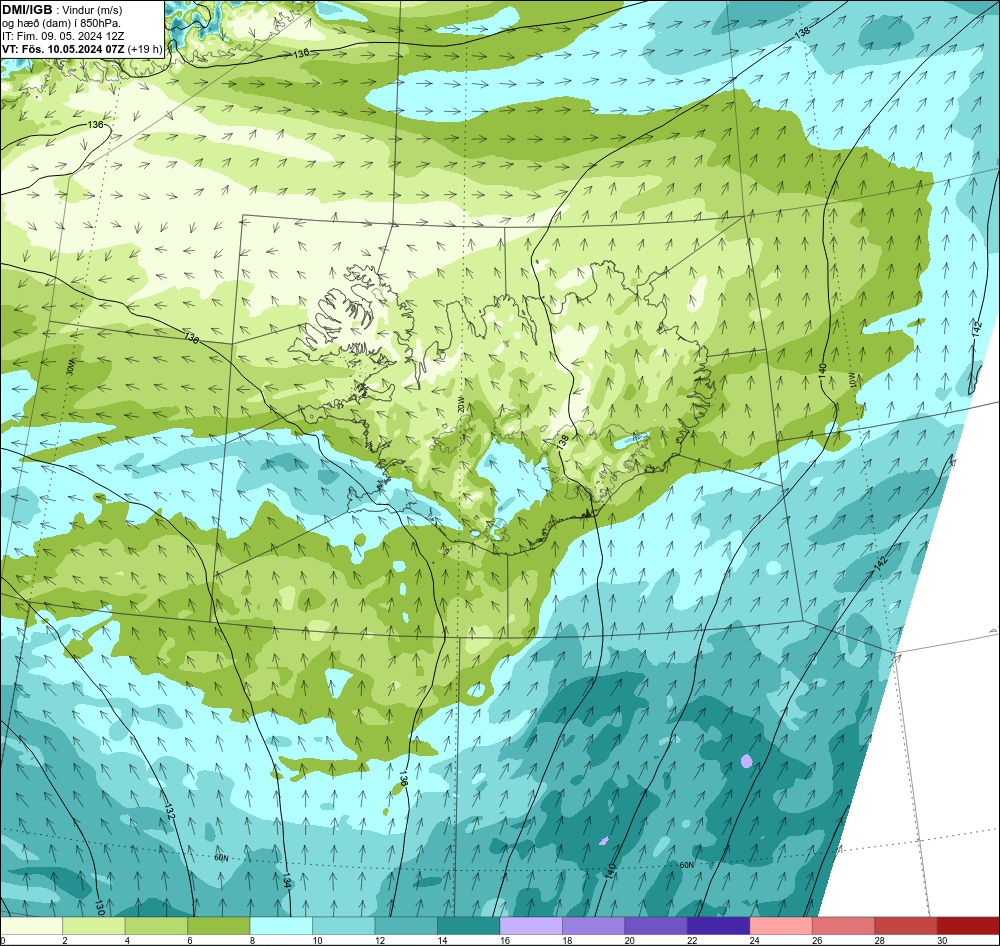Pick the light lavender 16–18 m/s legend swatch
This screenshot has width=1000, height=946.
tap(531, 926)
